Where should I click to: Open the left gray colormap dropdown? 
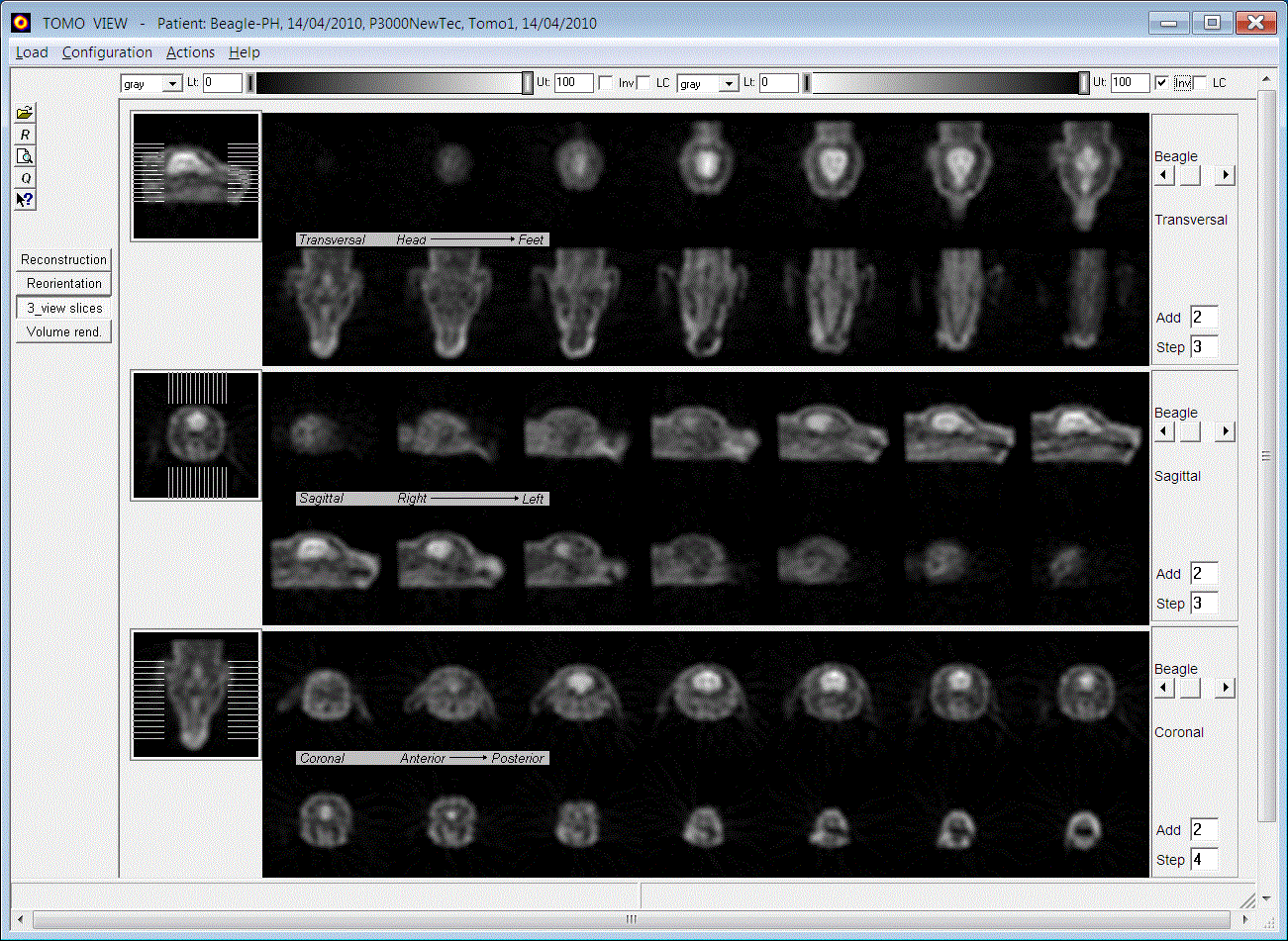pos(173,84)
